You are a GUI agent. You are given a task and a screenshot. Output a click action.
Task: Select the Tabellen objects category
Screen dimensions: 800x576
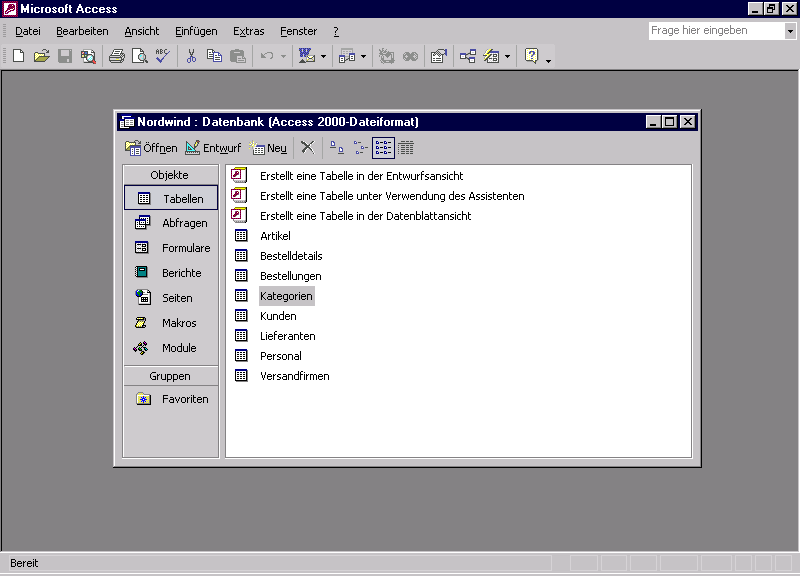click(x=171, y=198)
